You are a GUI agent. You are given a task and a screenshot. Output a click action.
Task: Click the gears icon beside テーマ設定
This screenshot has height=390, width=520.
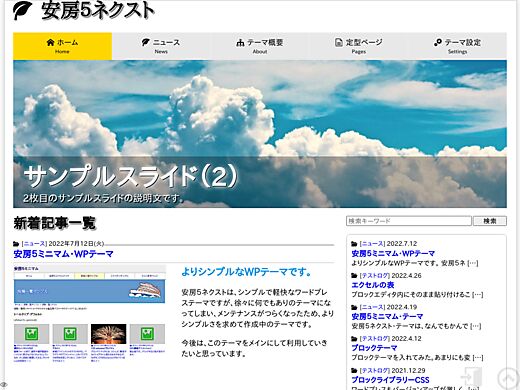click(438, 42)
